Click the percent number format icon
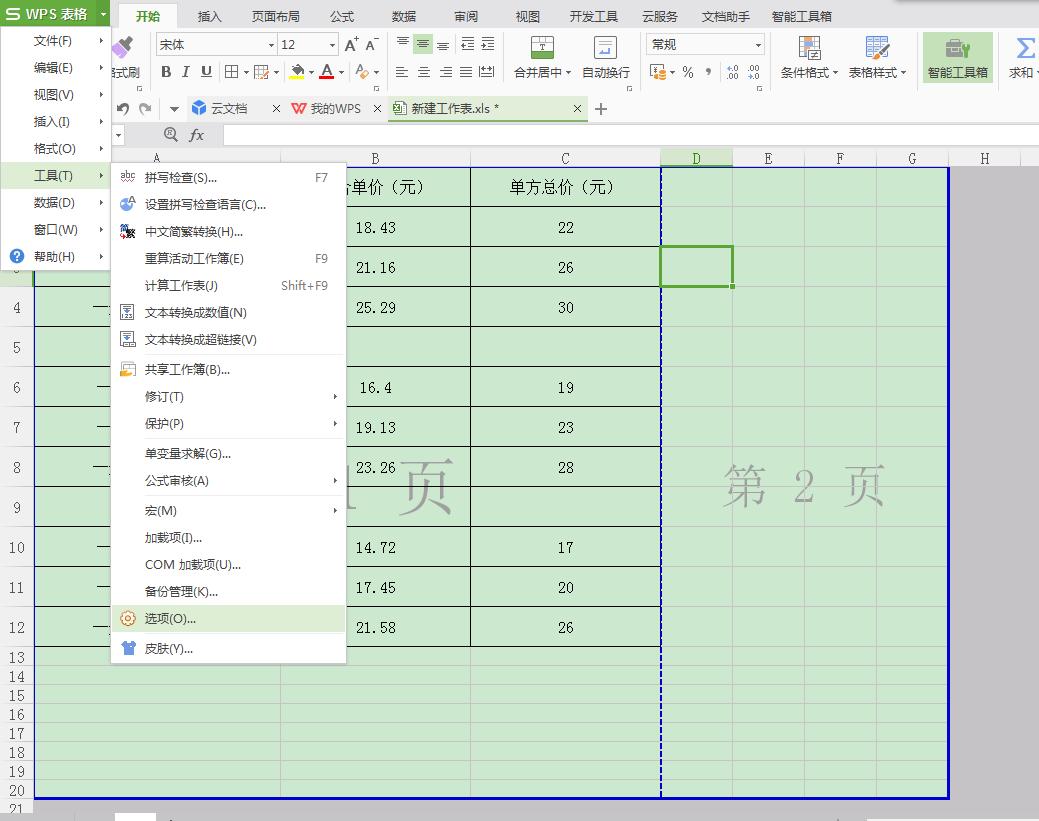Screen dimensions: 1039x821 coord(690,72)
